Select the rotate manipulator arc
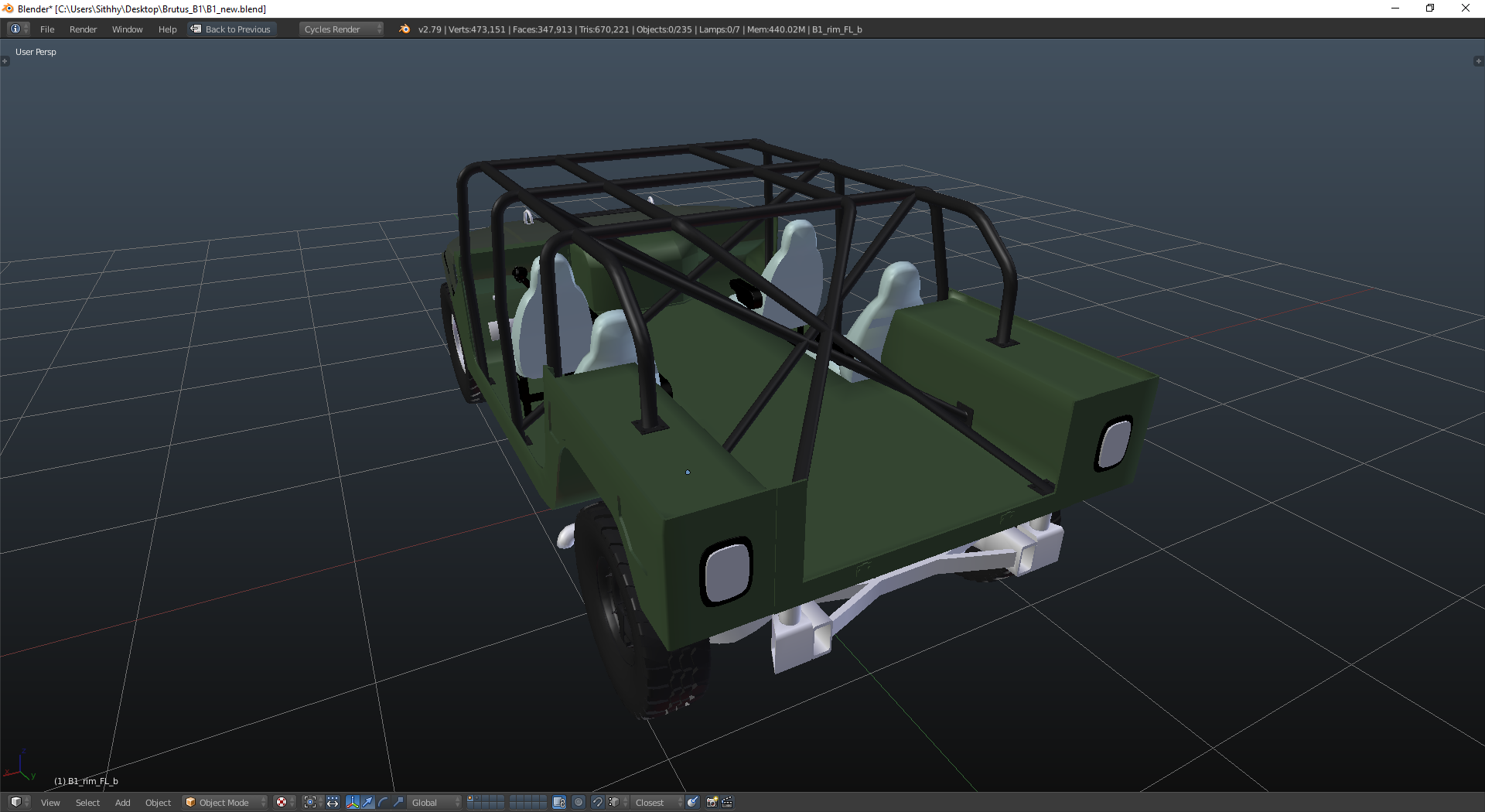Viewport: 1485px width, 812px height. [384, 803]
